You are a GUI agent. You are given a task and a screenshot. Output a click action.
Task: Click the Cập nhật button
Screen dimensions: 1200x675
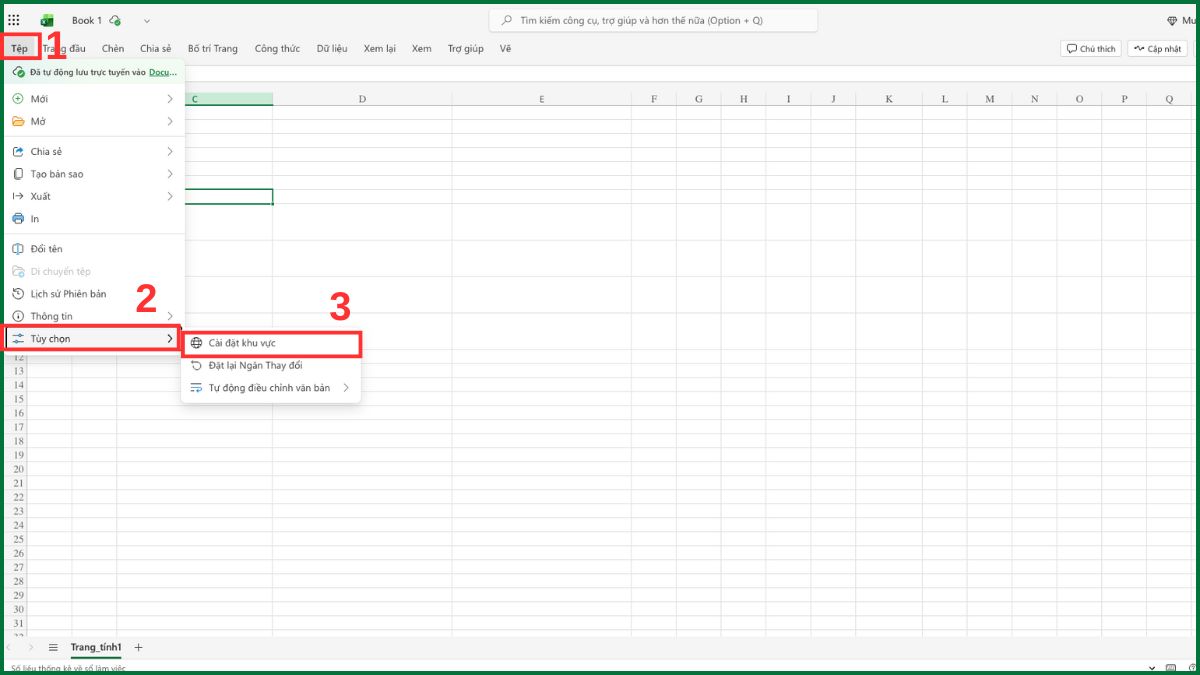[x=1156, y=48]
